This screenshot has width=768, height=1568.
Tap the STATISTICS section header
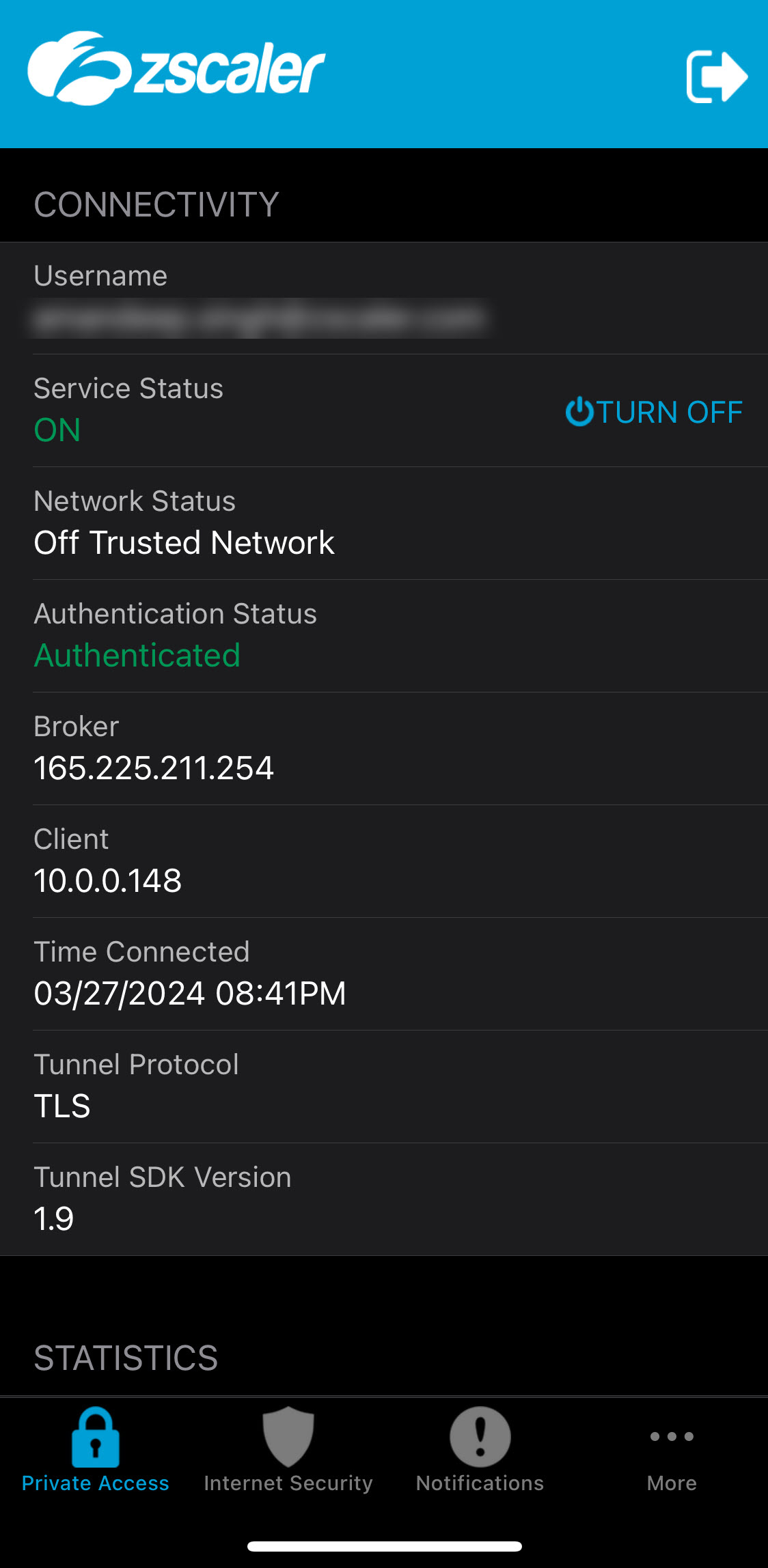tap(126, 1358)
